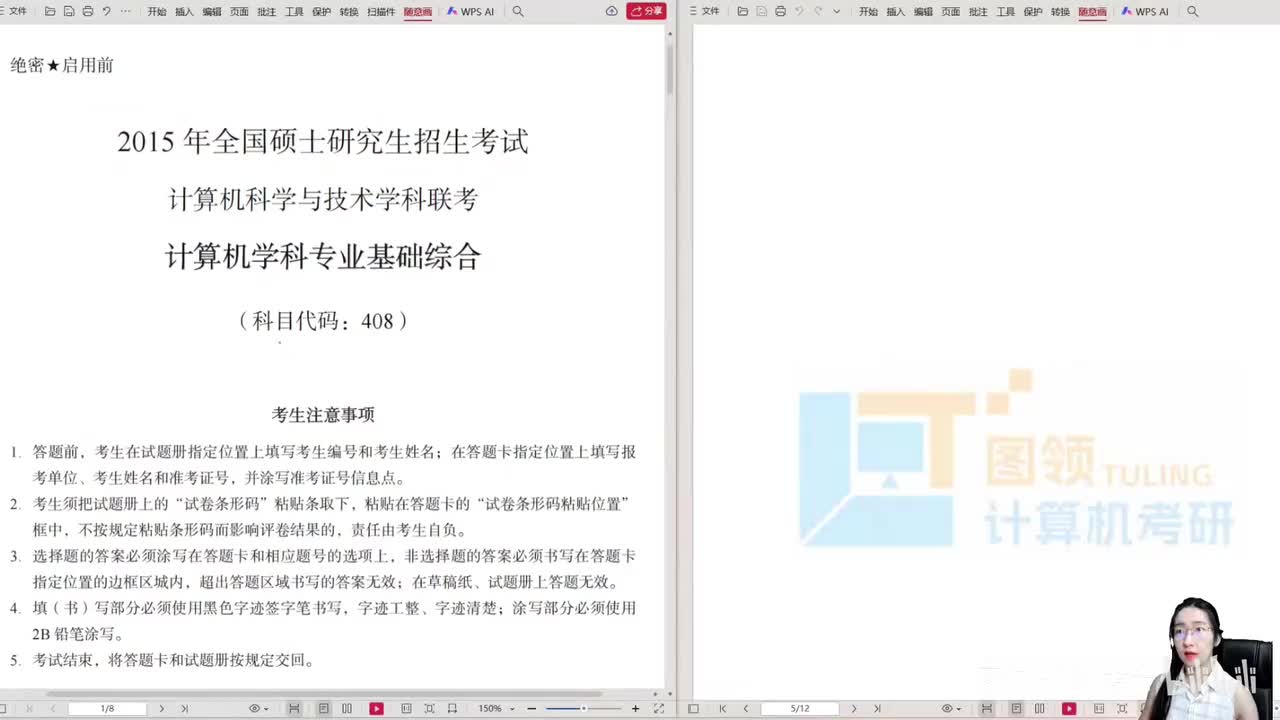Click the （科目代码：408） text
Image resolution: width=1280 pixels, height=720 pixels.
(323, 321)
